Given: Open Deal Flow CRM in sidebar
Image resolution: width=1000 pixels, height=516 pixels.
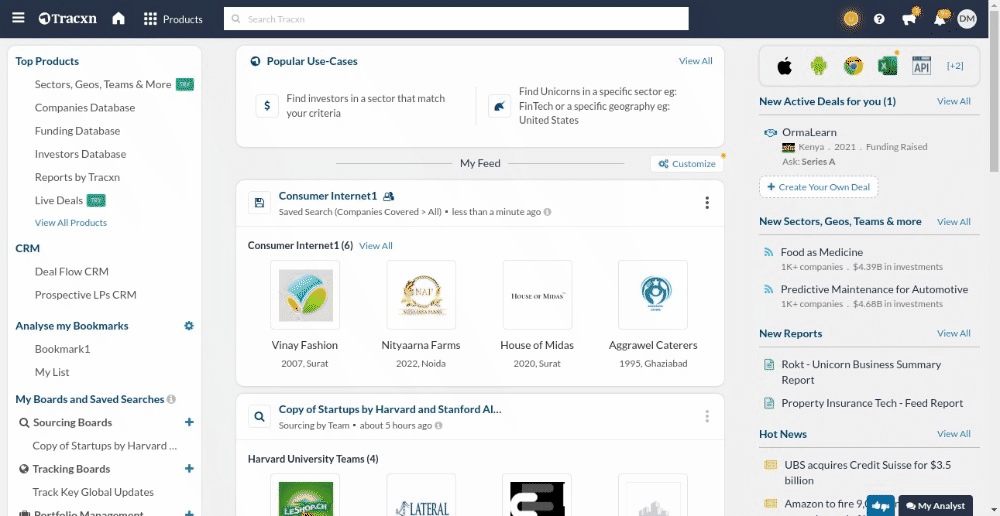Looking at the screenshot, I should click(x=71, y=272).
